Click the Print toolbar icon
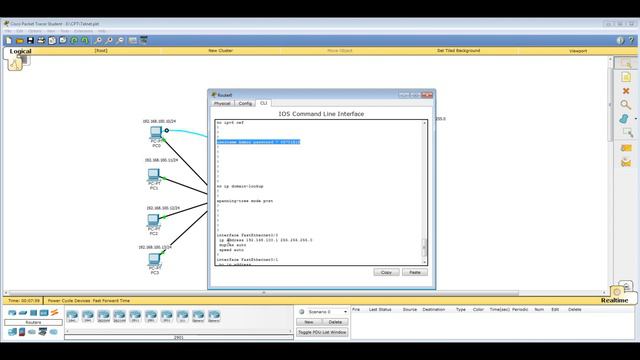640x360 pixels. tap(41, 40)
